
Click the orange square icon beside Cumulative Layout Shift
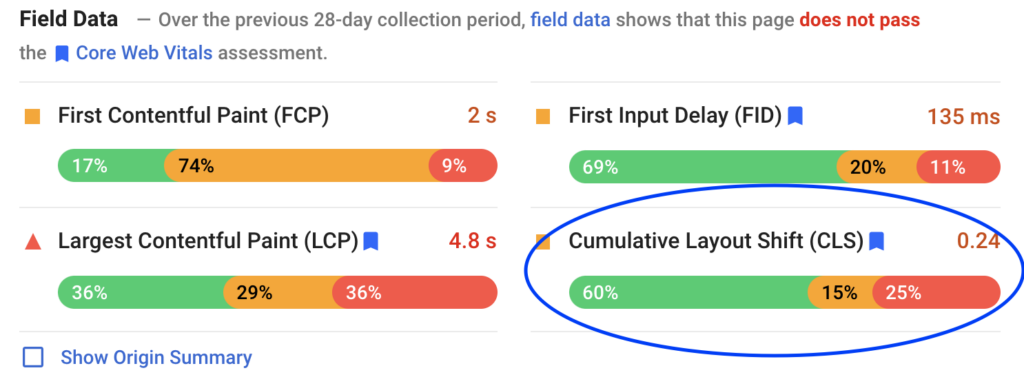pyautogui.click(x=543, y=242)
